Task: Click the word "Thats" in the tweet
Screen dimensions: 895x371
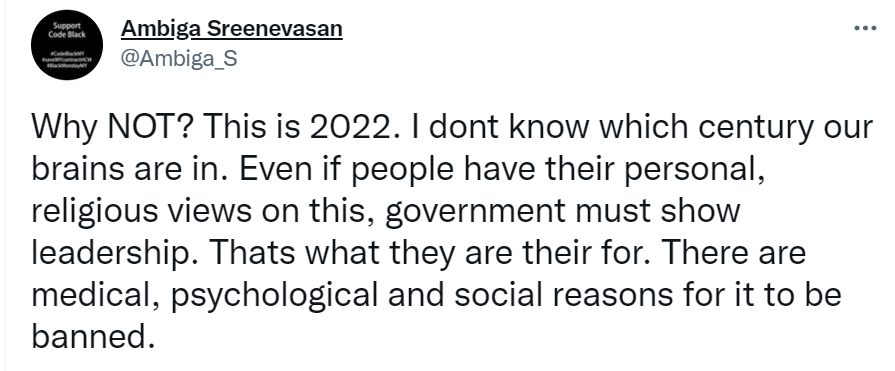Action: click(248, 253)
